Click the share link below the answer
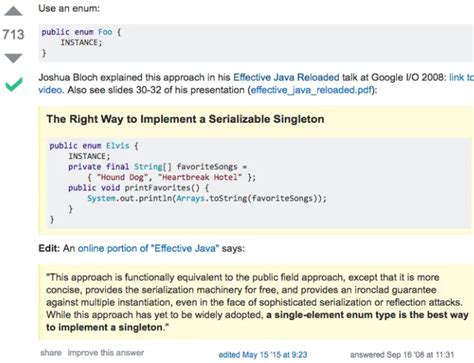The image size is (474, 363). [51, 353]
